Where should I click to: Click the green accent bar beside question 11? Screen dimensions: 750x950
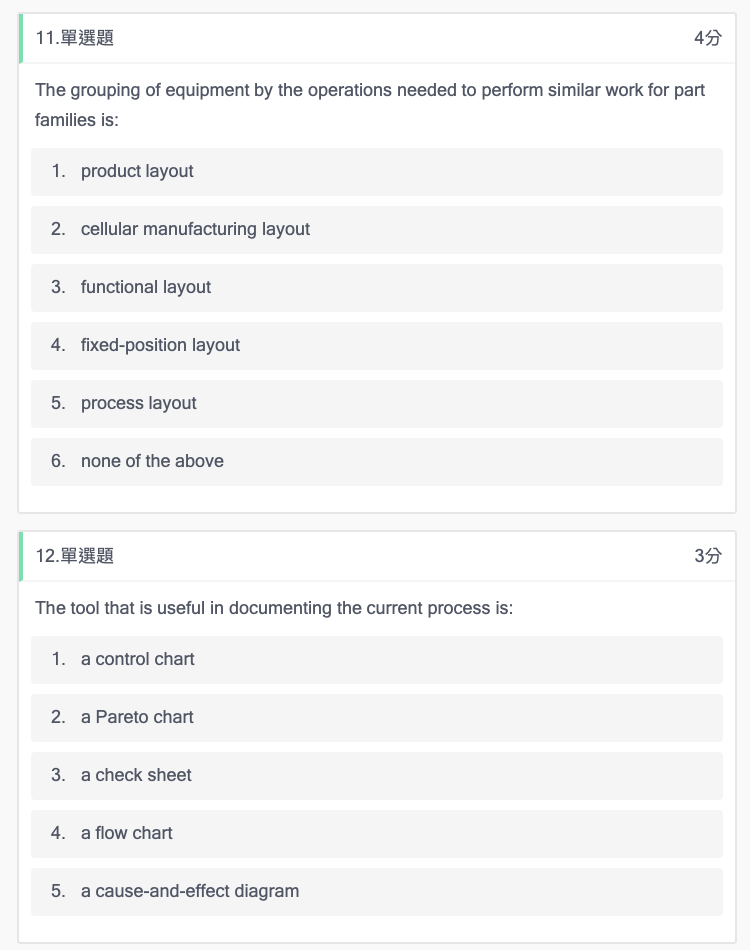(x=21, y=39)
